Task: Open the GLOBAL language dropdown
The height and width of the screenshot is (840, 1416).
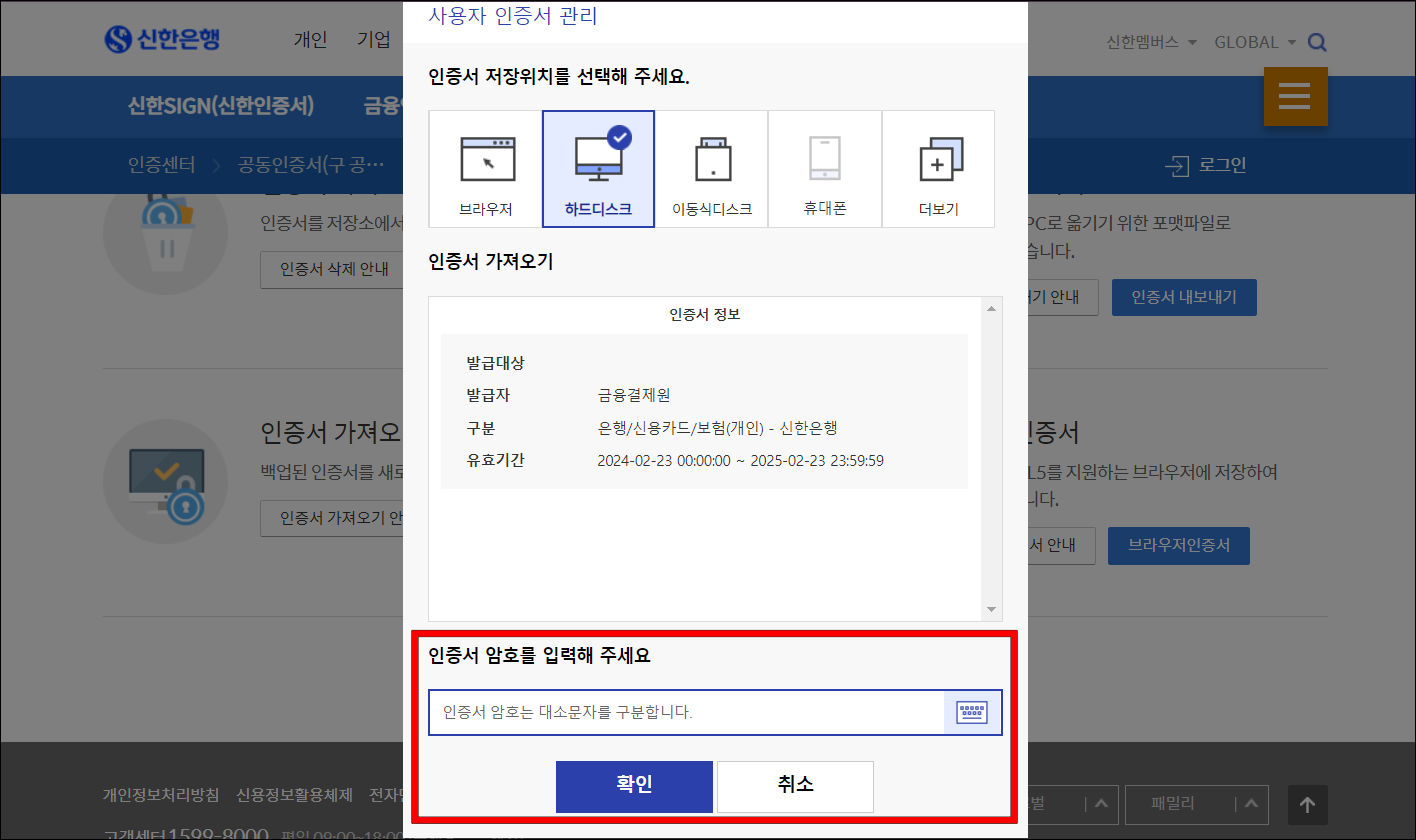Action: (1253, 42)
